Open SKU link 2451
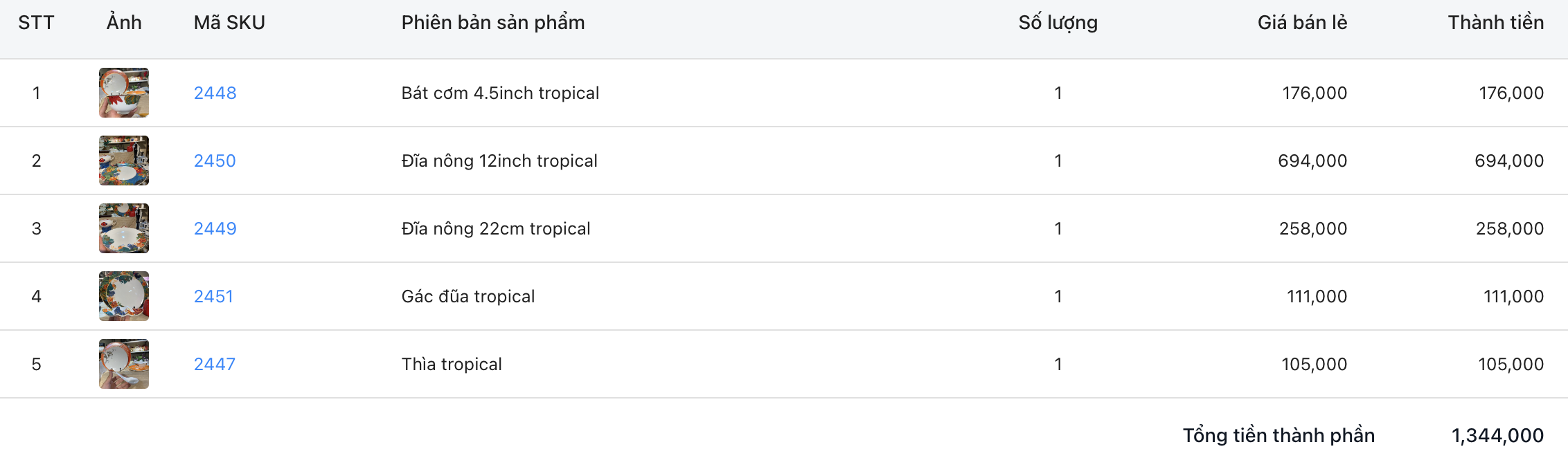The width and height of the screenshot is (1568, 458). click(x=213, y=296)
